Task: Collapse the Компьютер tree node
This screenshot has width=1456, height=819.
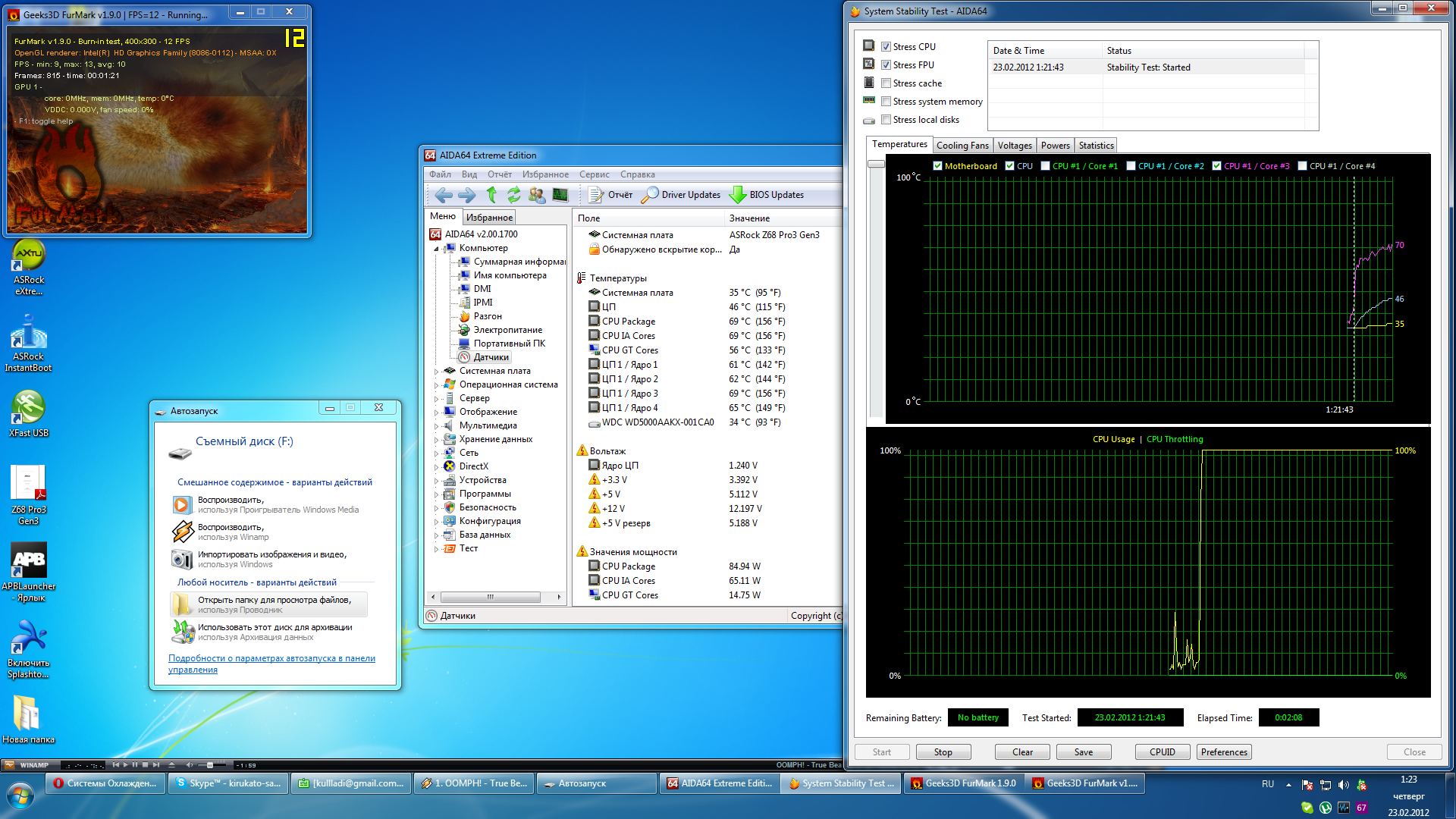Action: [437, 249]
